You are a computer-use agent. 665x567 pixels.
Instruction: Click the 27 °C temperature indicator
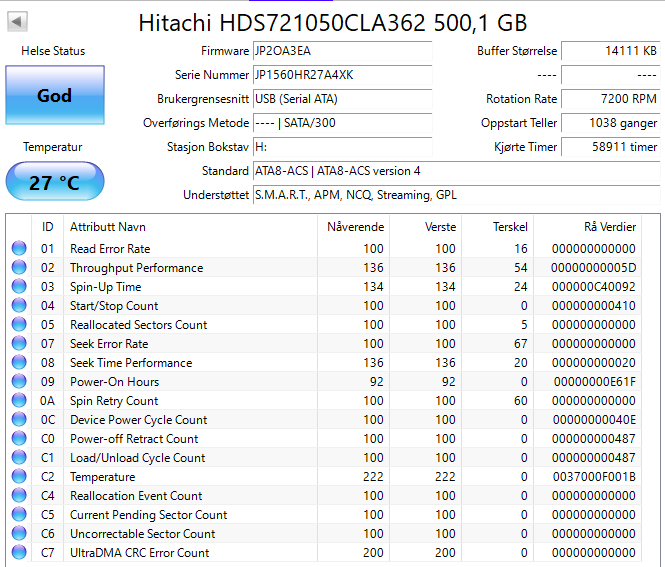click(x=55, y=182)
